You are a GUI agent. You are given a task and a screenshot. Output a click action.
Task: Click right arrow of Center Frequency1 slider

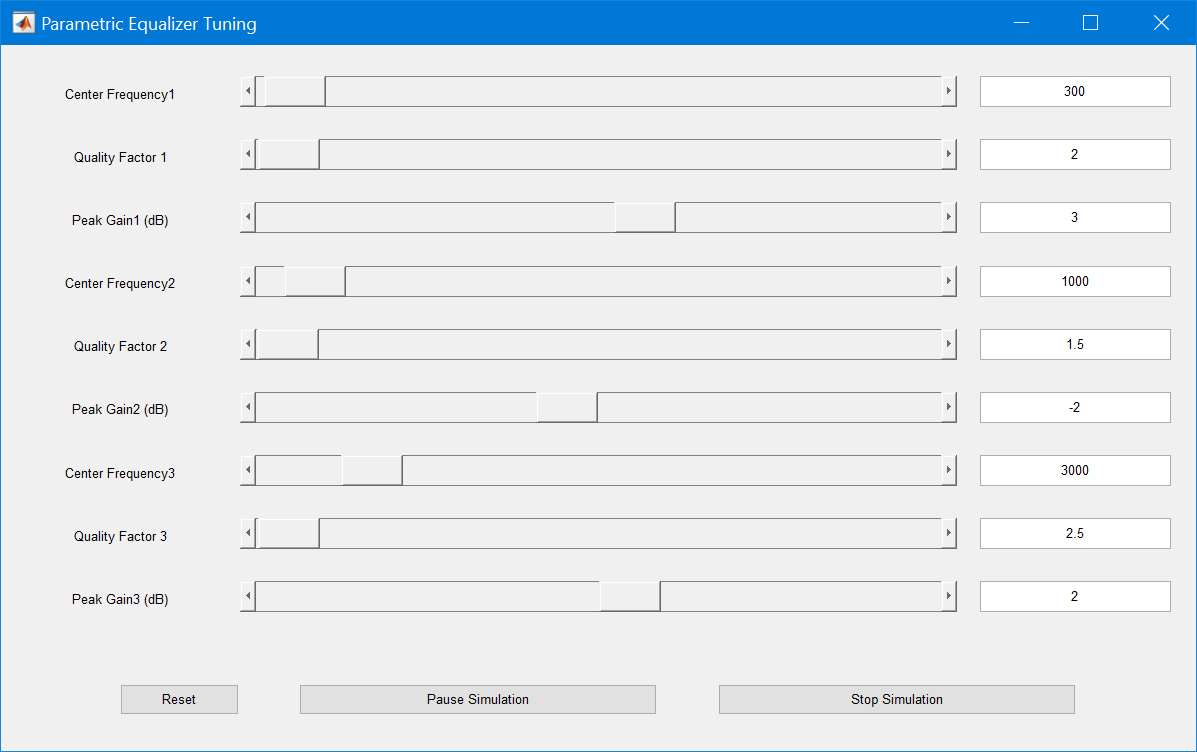point(948,91)
